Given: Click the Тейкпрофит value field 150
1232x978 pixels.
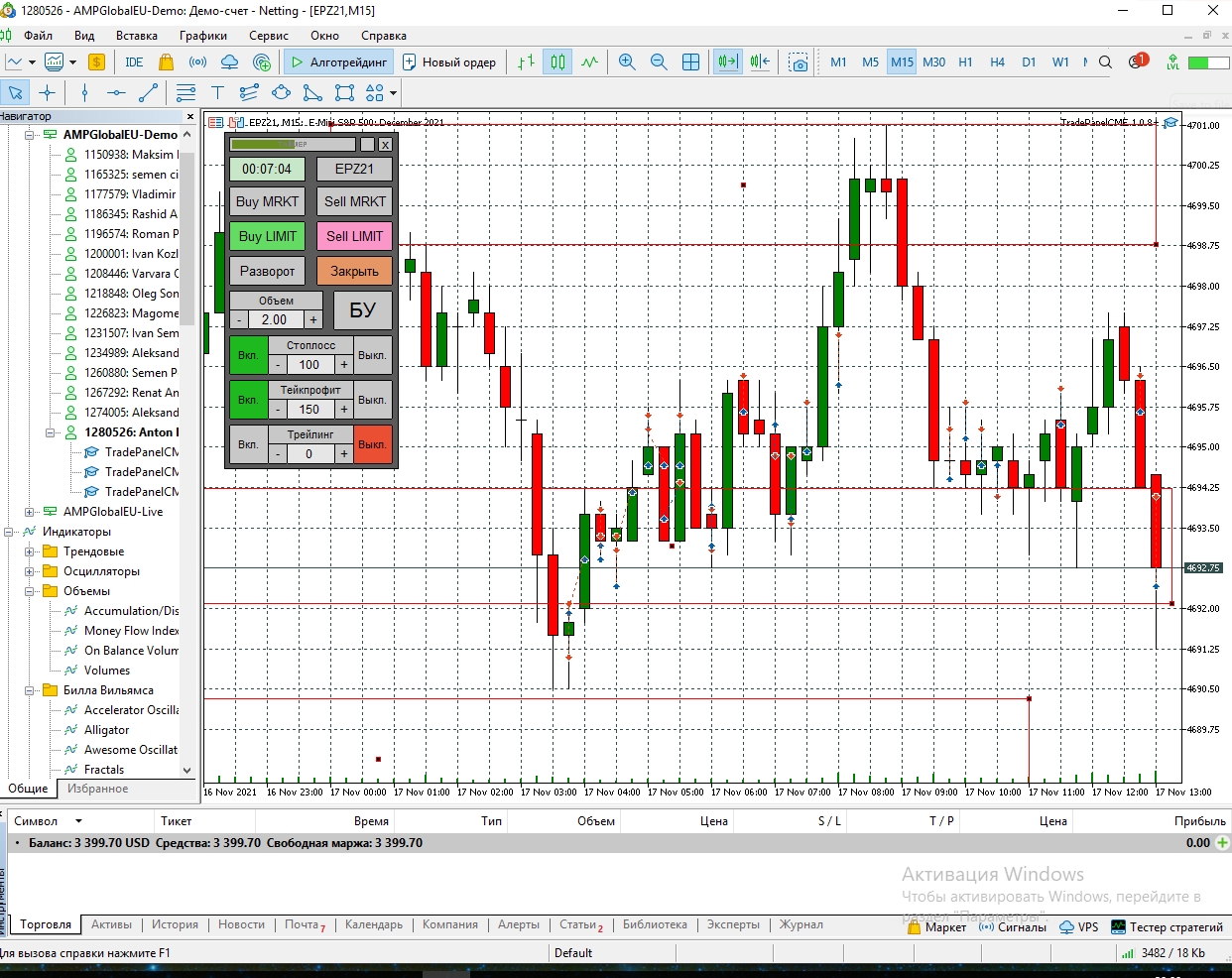Looking at the screenshot, I should tap(309, 410).
